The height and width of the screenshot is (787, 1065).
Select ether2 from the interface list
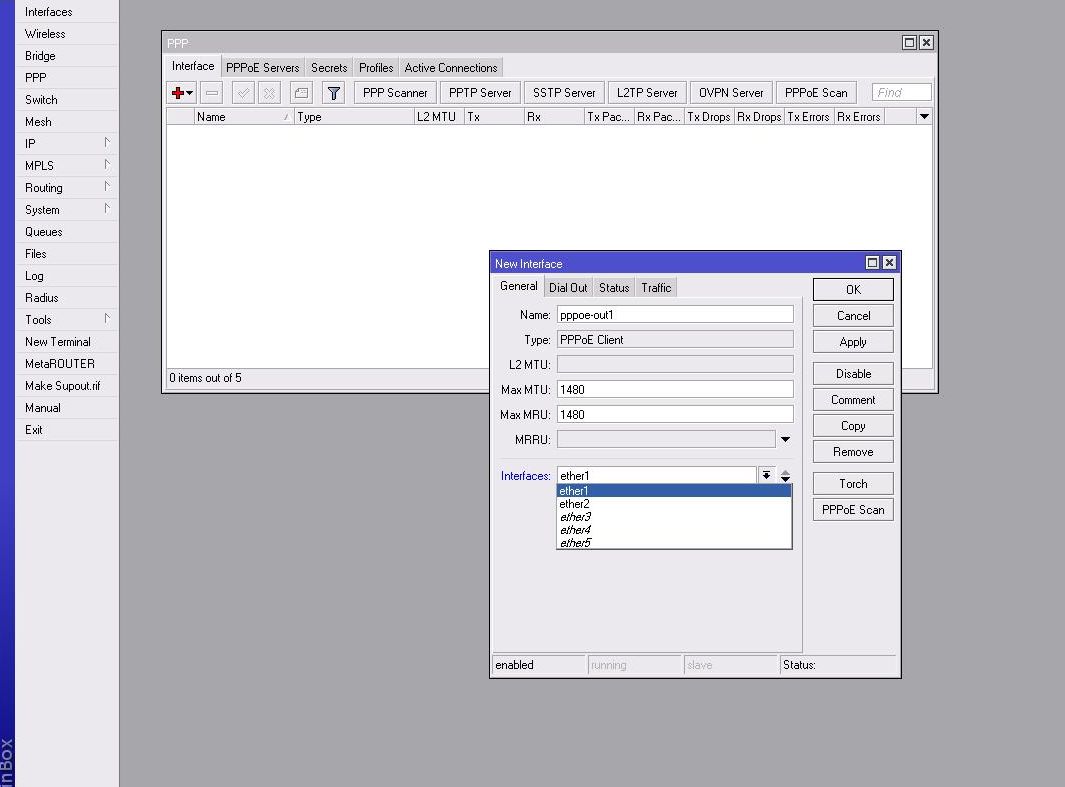674,504
